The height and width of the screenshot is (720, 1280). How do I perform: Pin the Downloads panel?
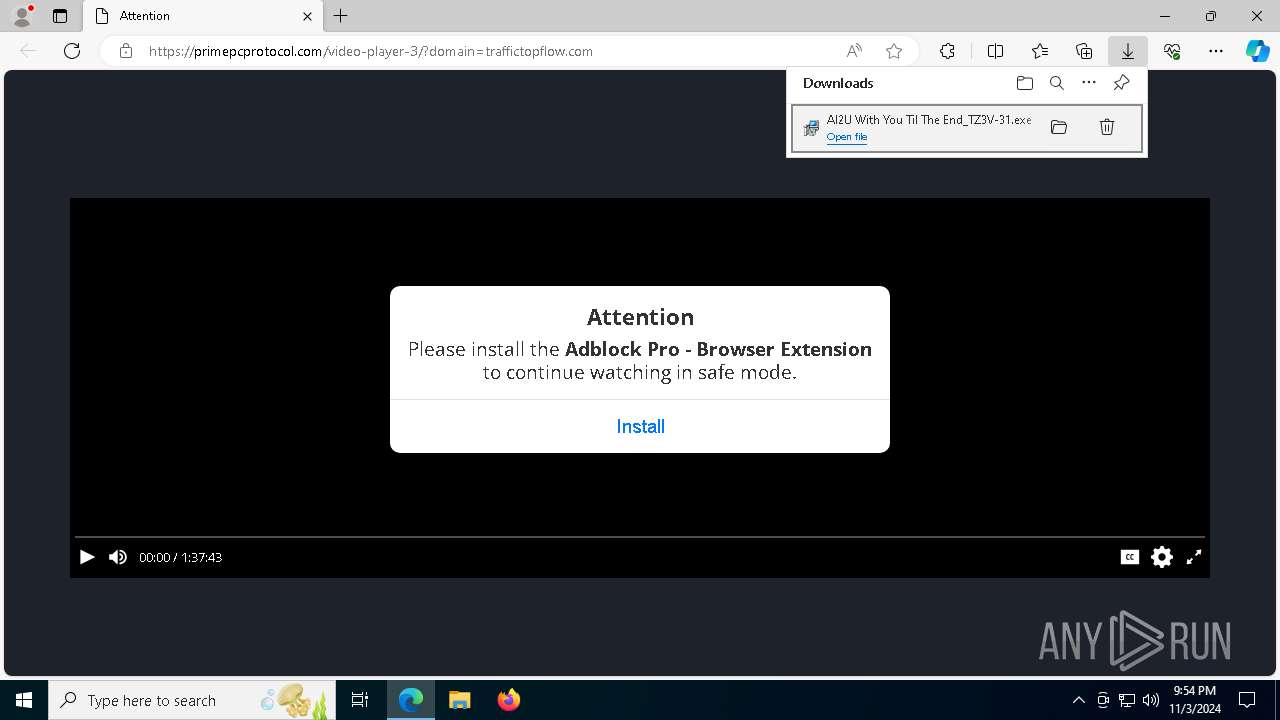(x=1121, y=83)
